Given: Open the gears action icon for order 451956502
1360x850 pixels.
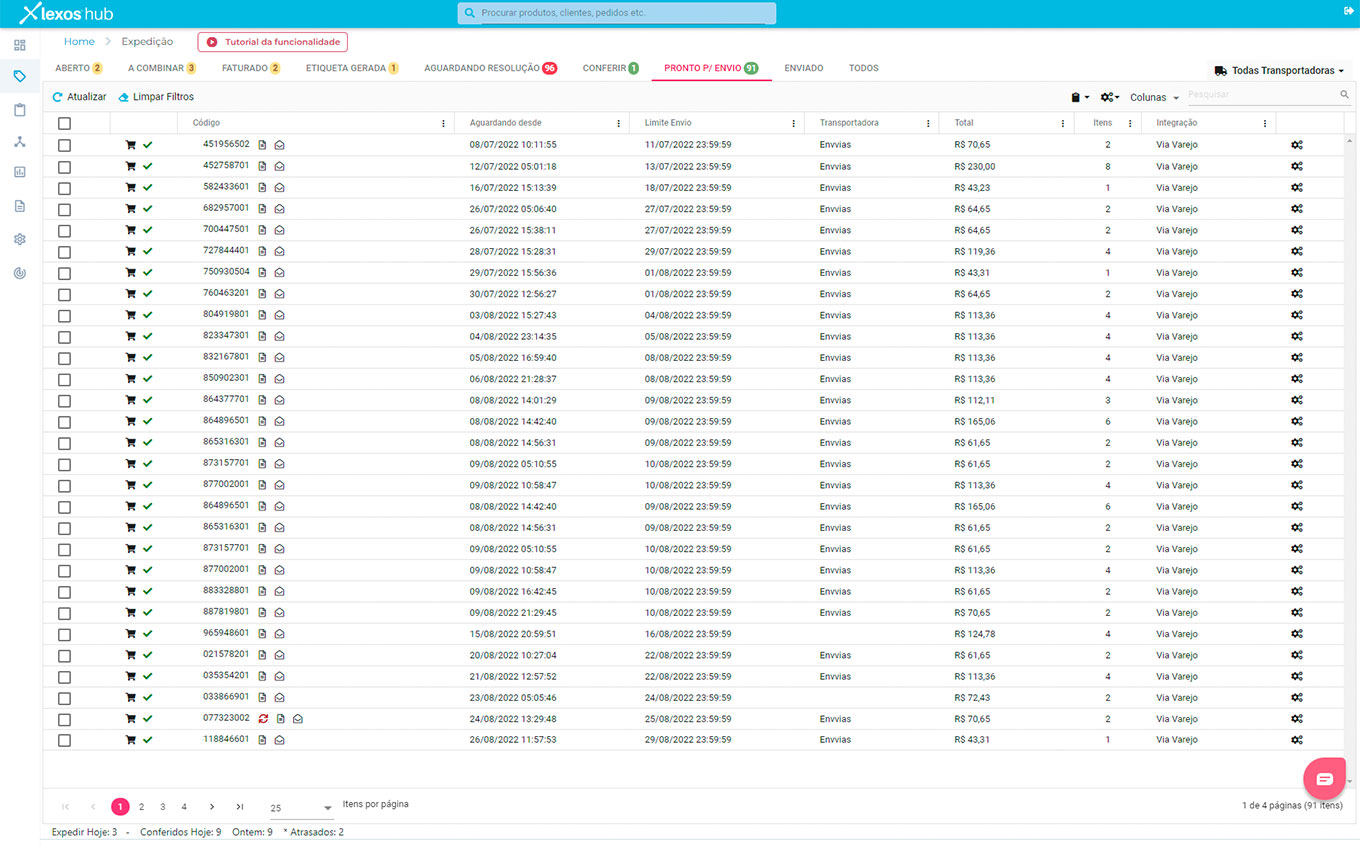Looking at the screenshot, I should click(1296, 145).
